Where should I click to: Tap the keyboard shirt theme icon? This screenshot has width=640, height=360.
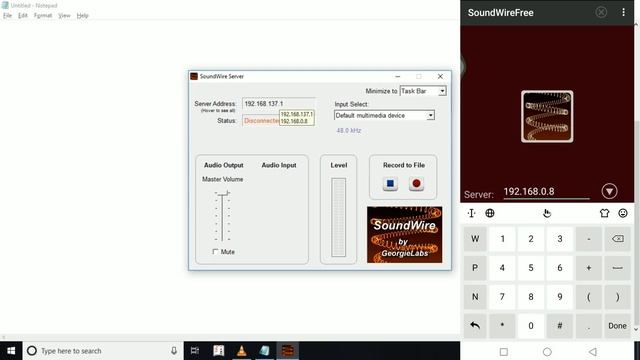604,213
